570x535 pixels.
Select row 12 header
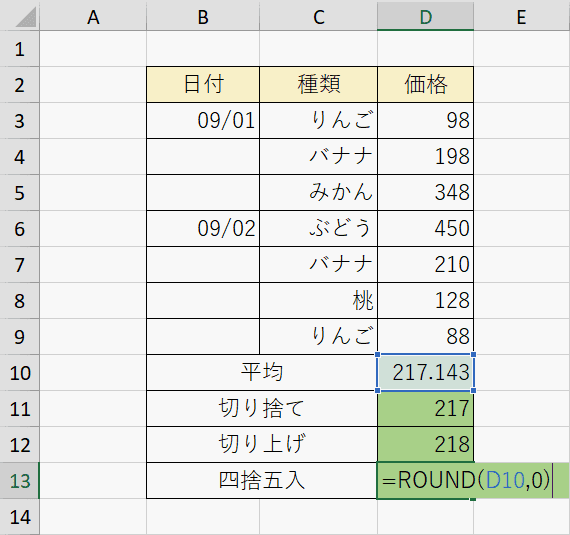click(x=20, y=445)
